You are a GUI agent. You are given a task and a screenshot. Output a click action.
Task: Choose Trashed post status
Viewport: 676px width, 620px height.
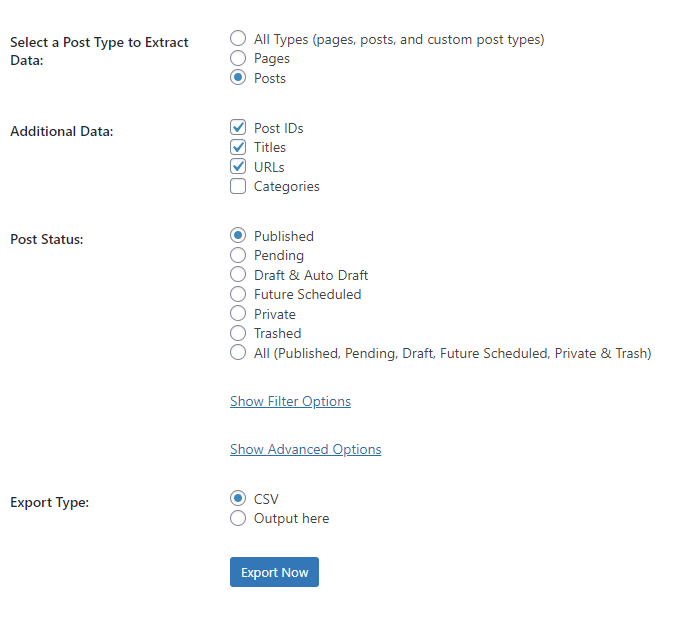238,333
